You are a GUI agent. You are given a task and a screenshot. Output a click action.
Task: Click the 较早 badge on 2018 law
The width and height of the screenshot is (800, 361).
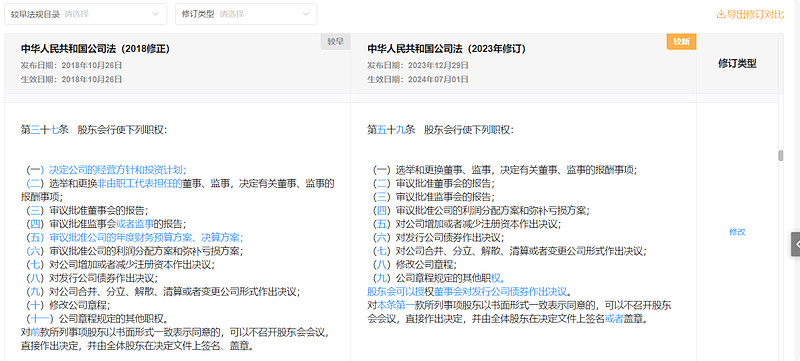click(x=335, y=41)
